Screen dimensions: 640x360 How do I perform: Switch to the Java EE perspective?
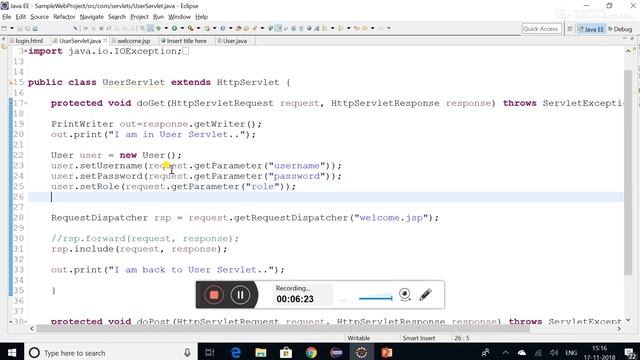point(591,29)
